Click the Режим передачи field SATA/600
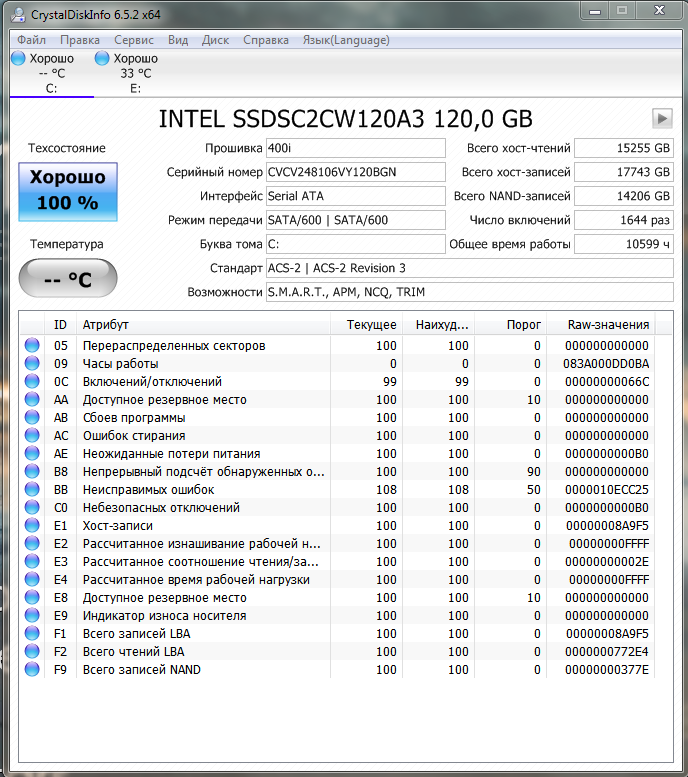Viewport: 688px width, 777px height. pos(355,220)
